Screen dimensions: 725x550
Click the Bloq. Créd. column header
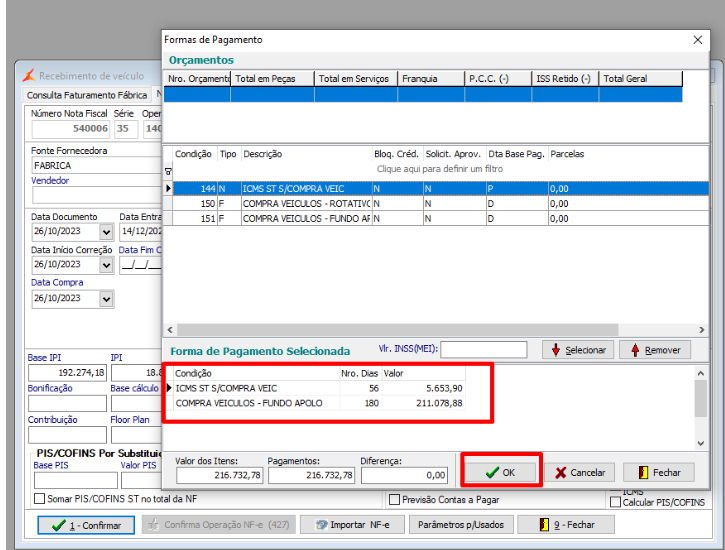coord(398,154)
